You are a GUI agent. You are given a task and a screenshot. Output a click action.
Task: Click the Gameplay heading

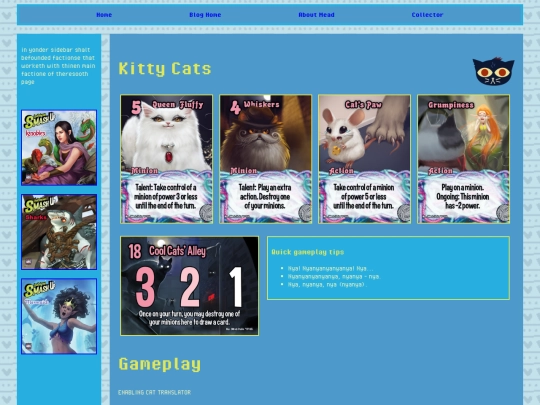(159, 364)
